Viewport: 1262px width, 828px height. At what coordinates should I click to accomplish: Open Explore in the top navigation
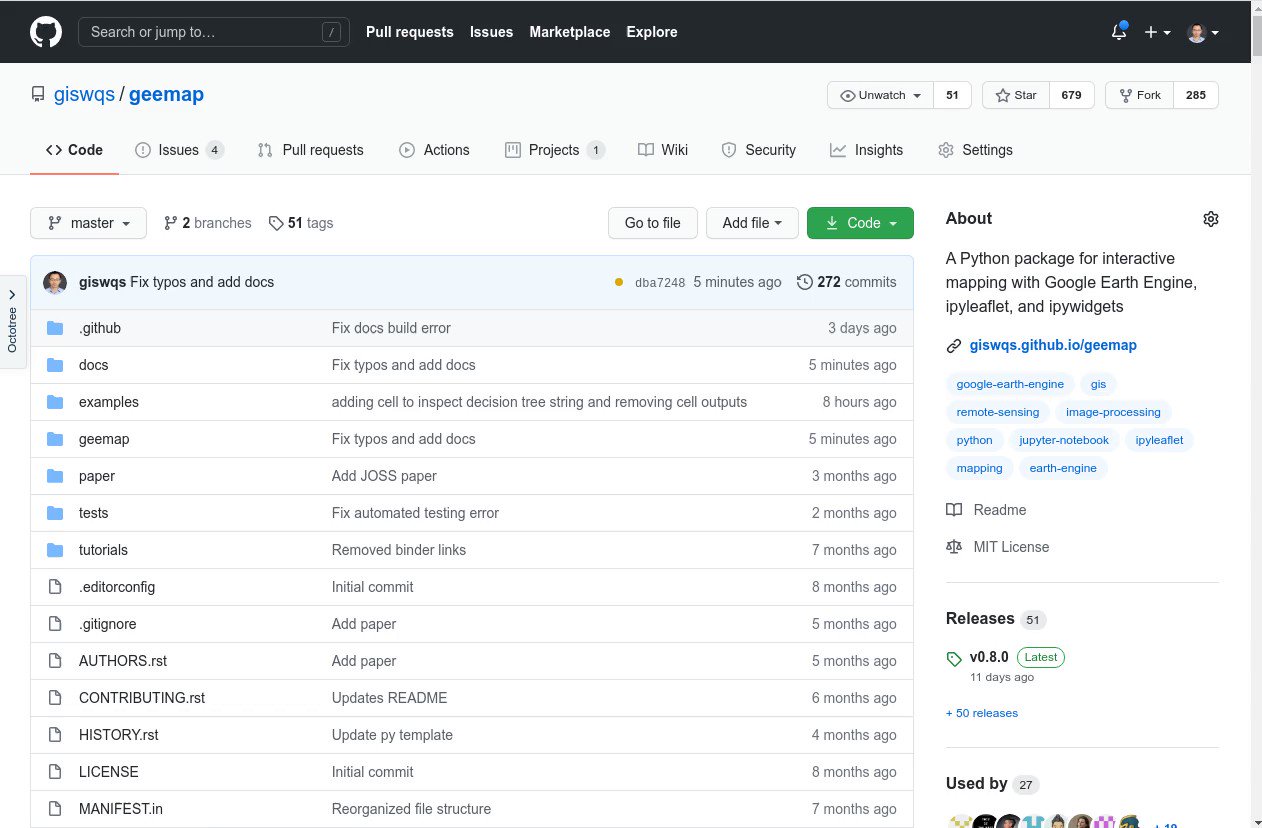tap(652, 32)
